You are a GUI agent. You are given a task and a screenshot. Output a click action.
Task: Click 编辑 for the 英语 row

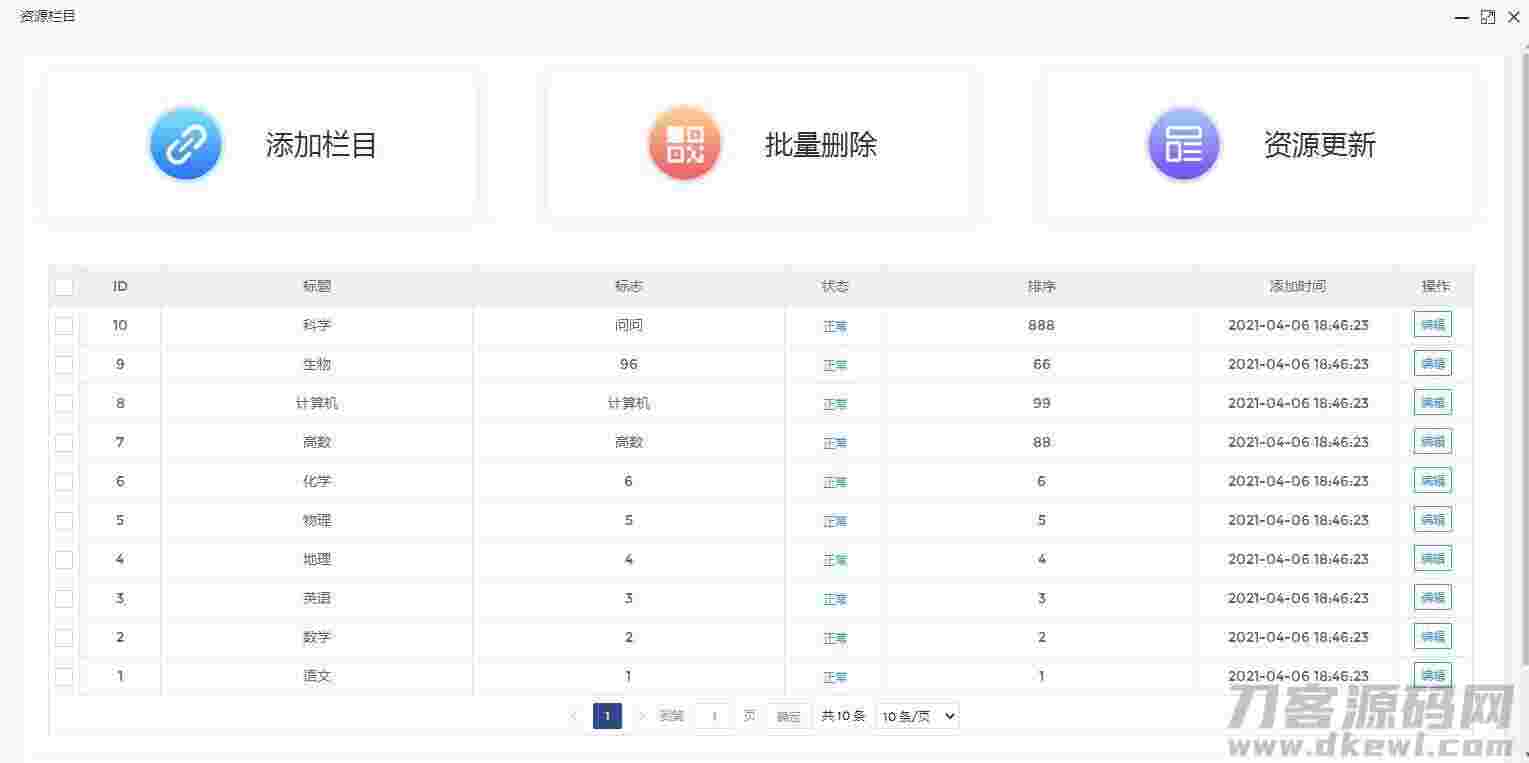tap(1433, 598)
